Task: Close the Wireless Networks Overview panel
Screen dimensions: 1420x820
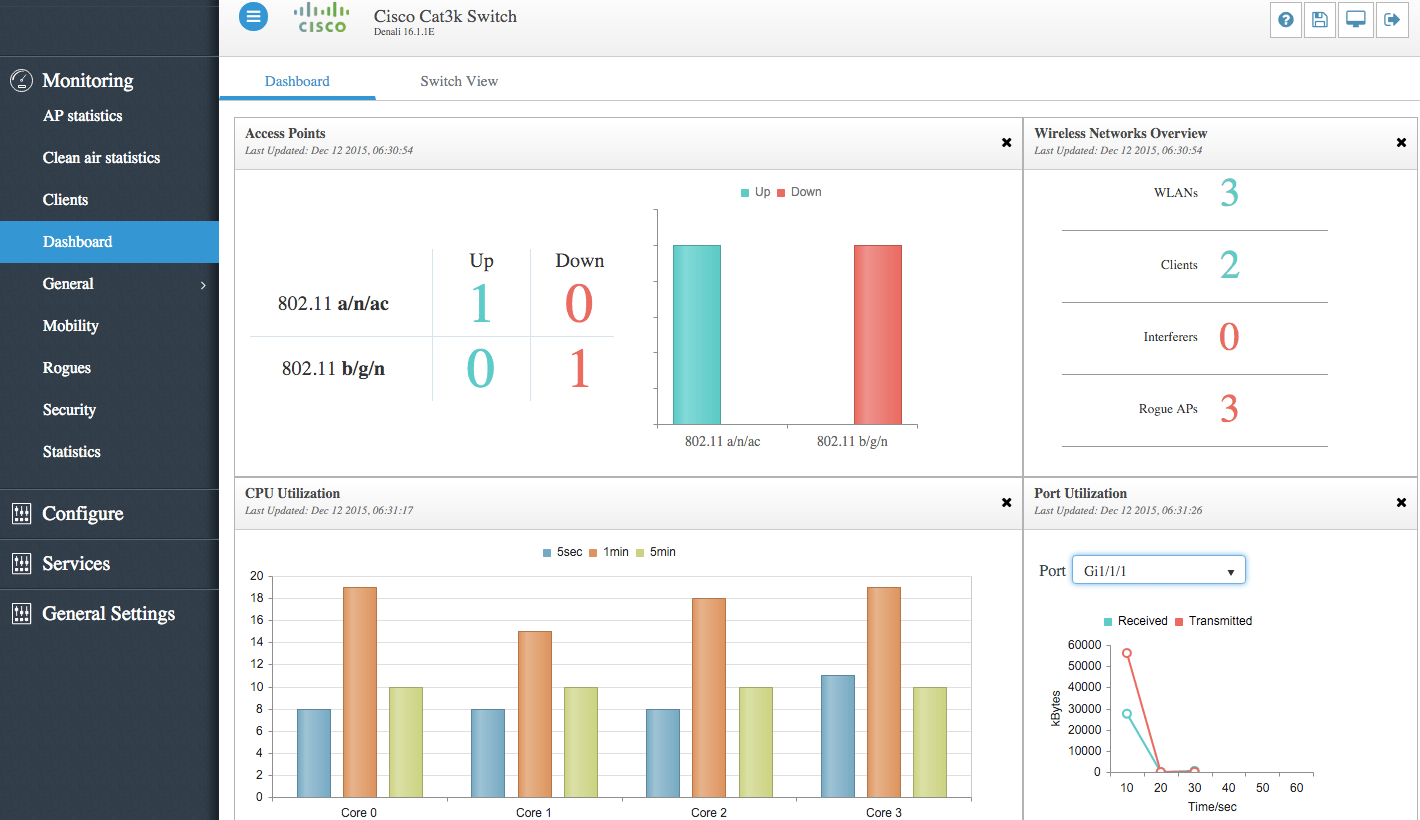Action: (x=1401, y=143)
